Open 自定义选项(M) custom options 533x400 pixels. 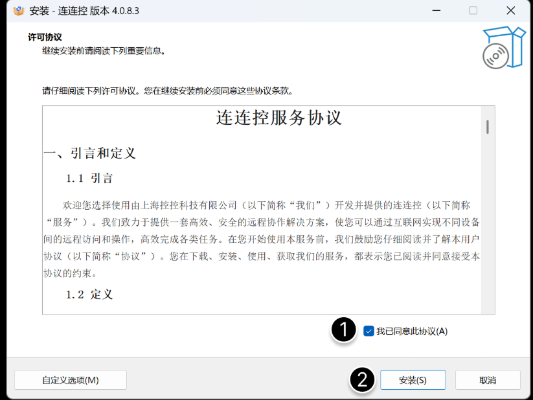point(70,380)
